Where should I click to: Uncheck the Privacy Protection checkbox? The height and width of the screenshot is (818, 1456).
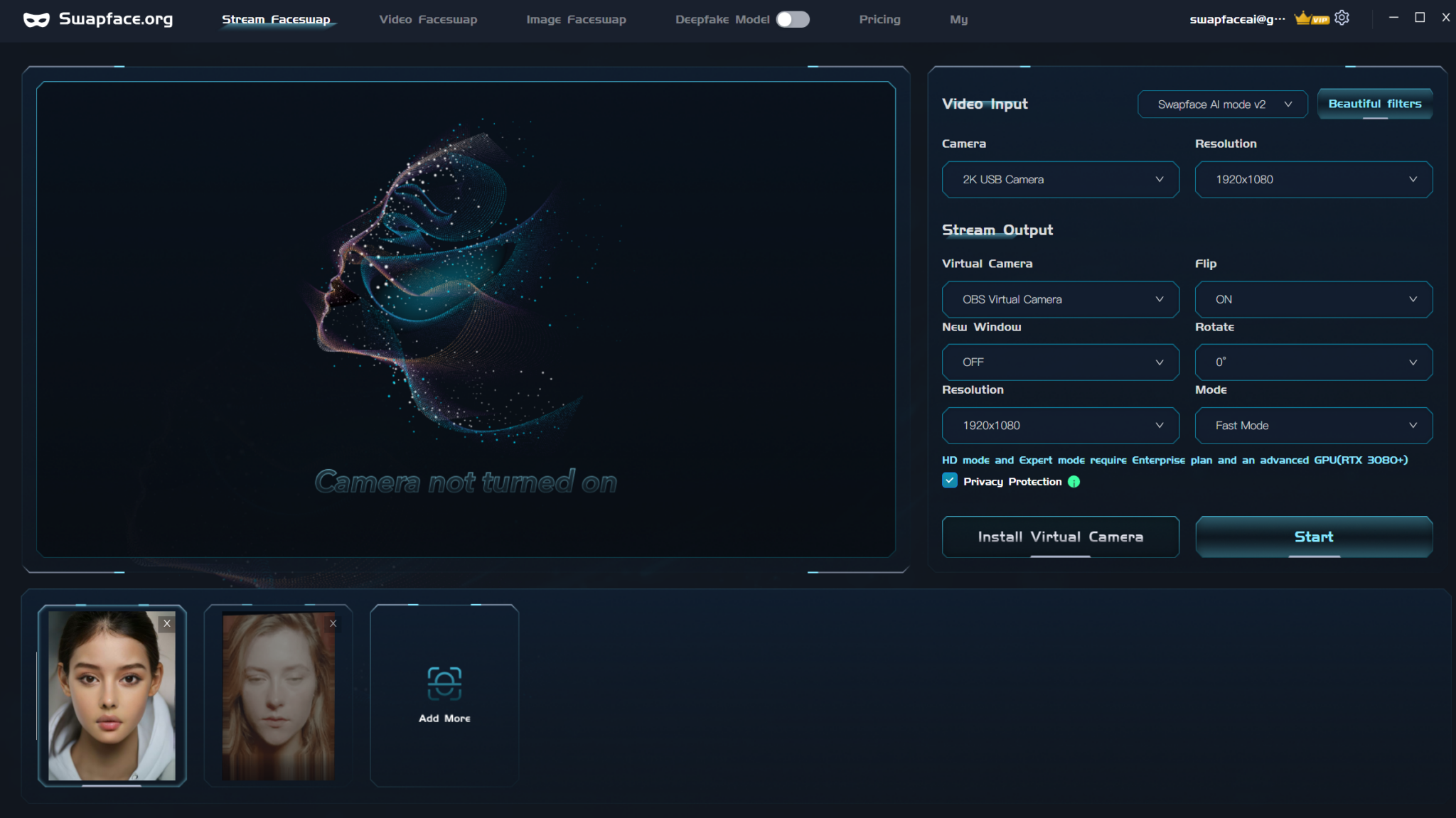[948, 480]
